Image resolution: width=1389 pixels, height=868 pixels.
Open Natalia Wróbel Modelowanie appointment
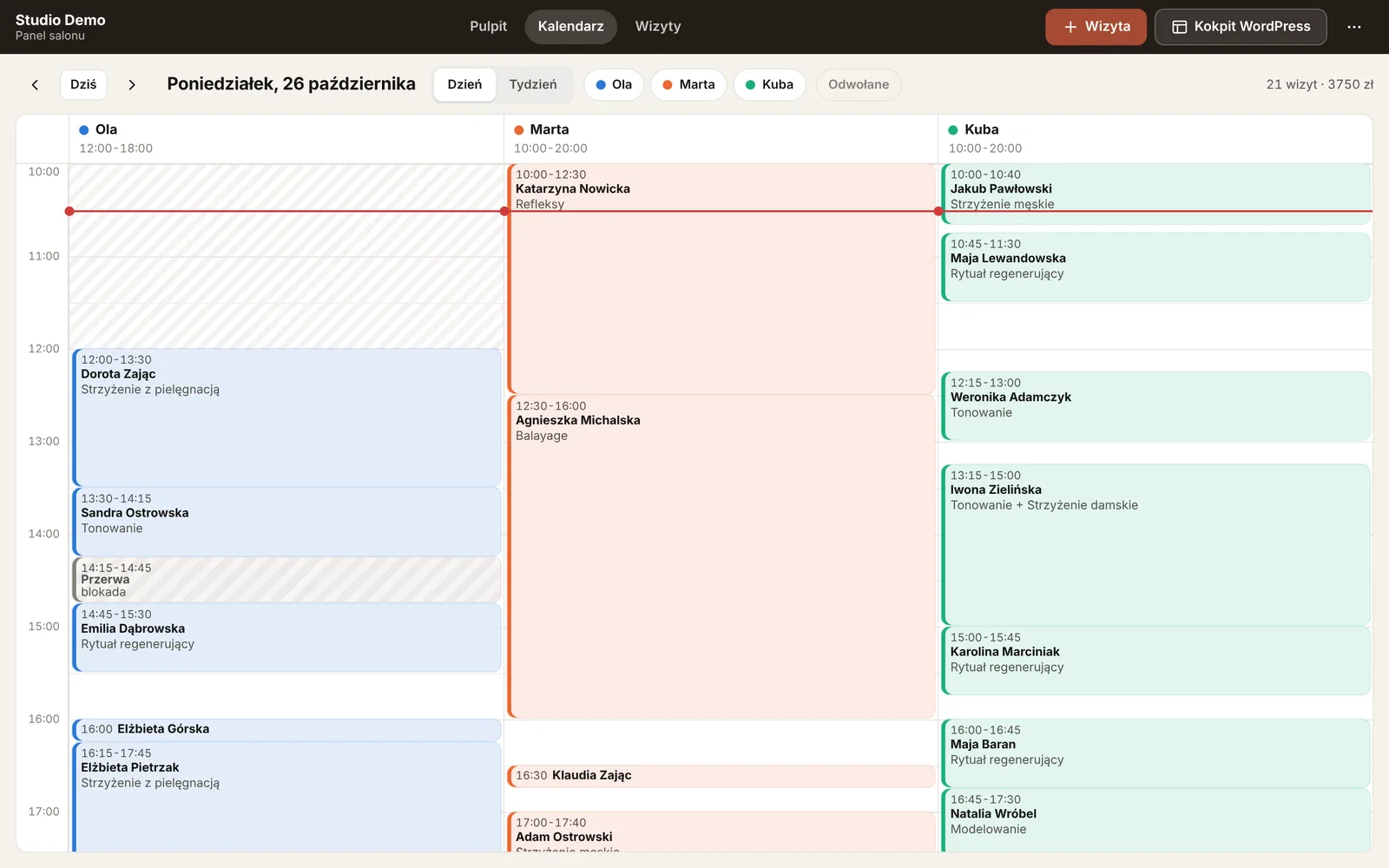click(1156, 820)
